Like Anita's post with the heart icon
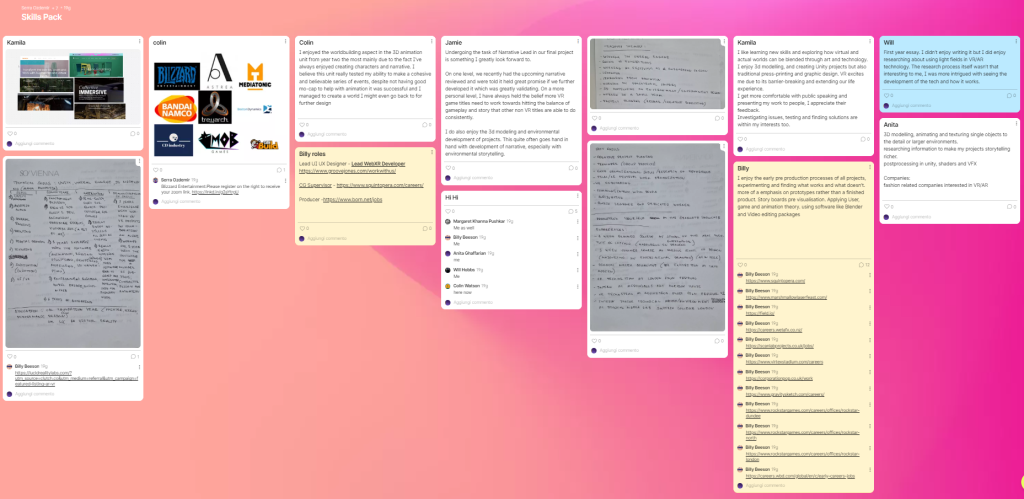This screenshot has width=1024, height=499. point(886,206)
